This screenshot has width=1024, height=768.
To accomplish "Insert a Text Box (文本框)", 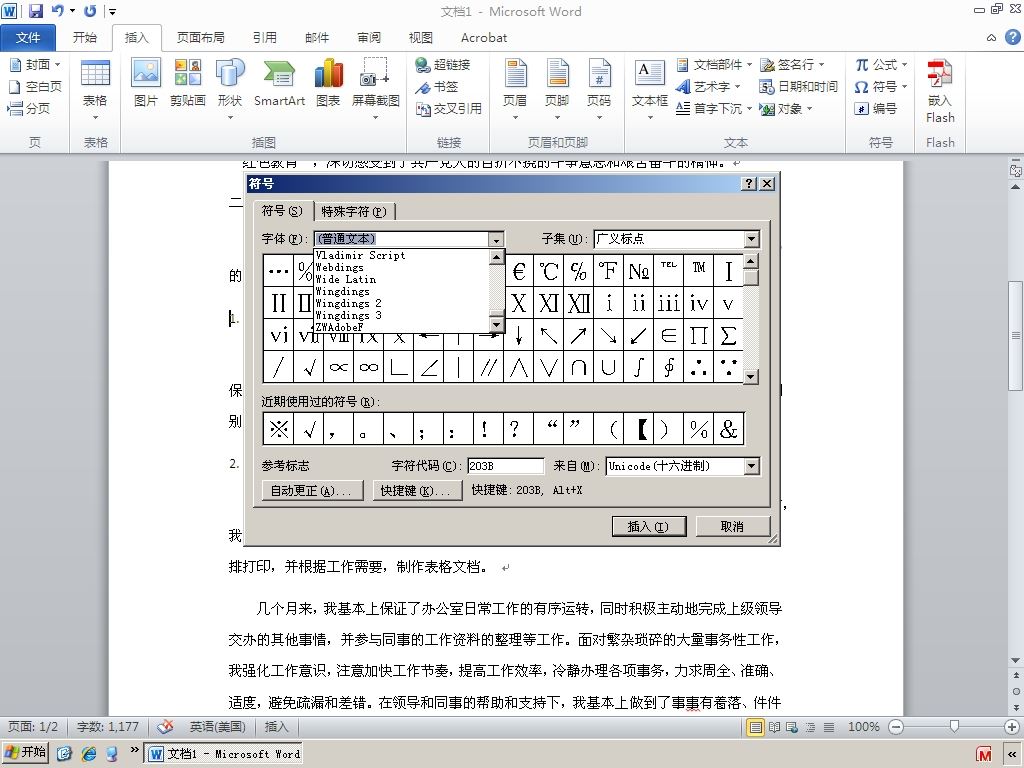I will click(x=650, y=89).
